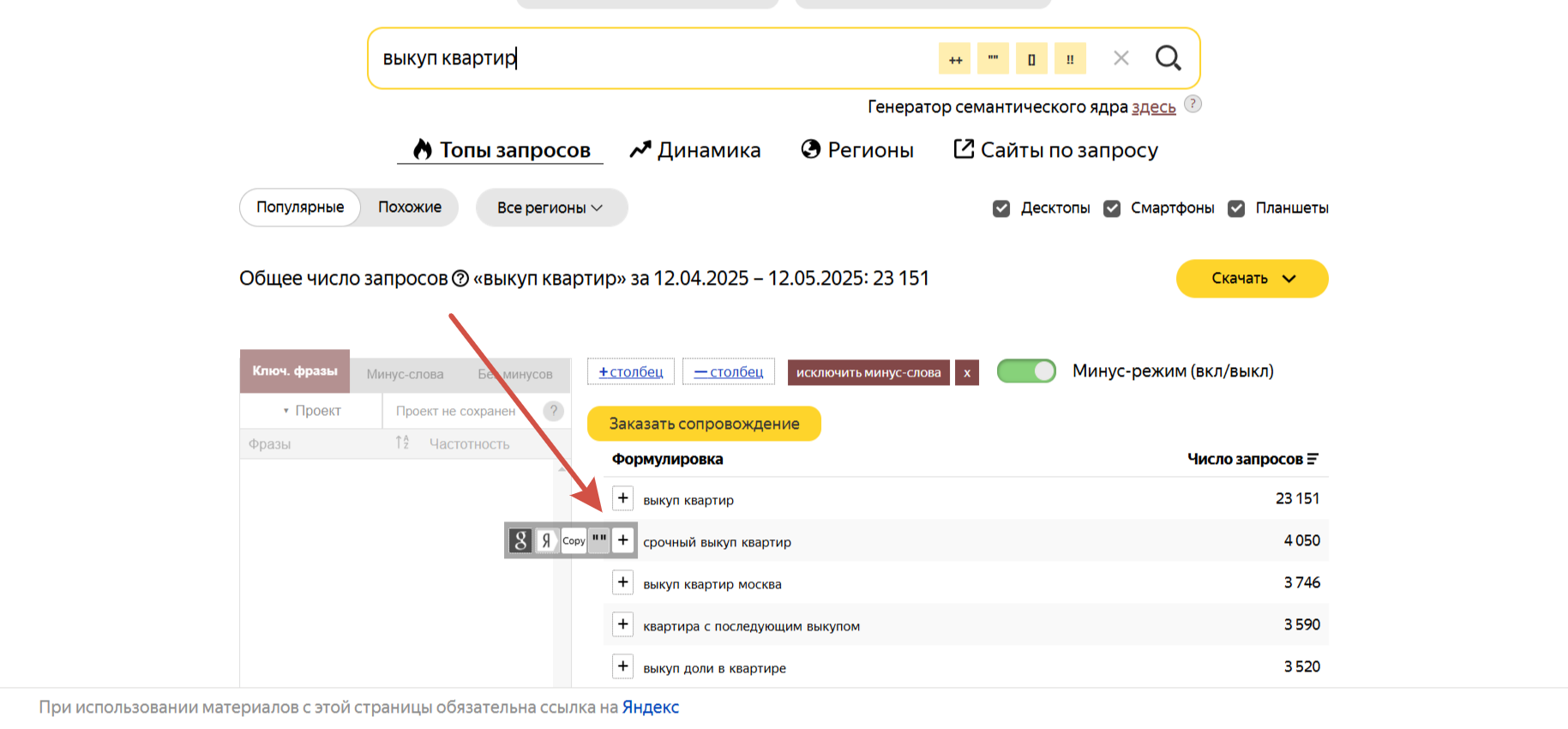Clear the search field with the X icon

[x=1121, y=58]
